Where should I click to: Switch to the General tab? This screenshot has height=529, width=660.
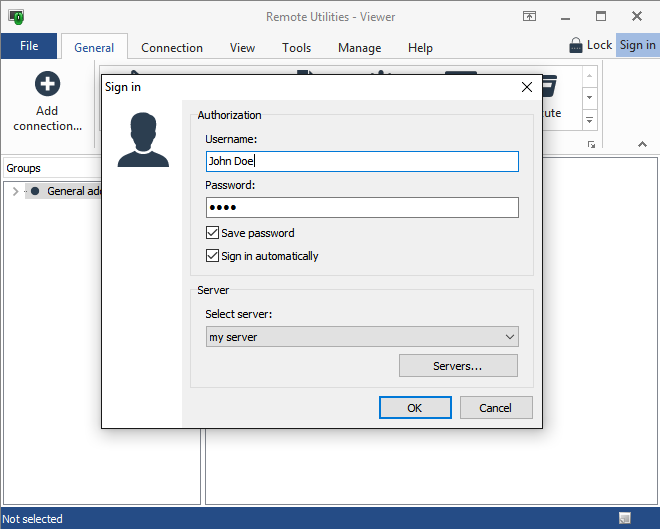coord(94,48)
